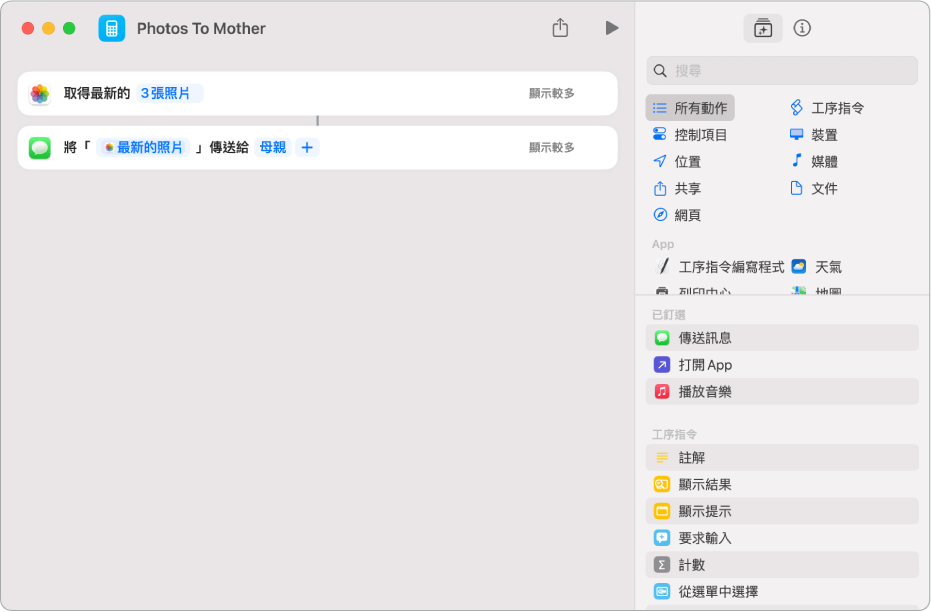Add the pinned 傳送訊息 action

coord(782,338)
